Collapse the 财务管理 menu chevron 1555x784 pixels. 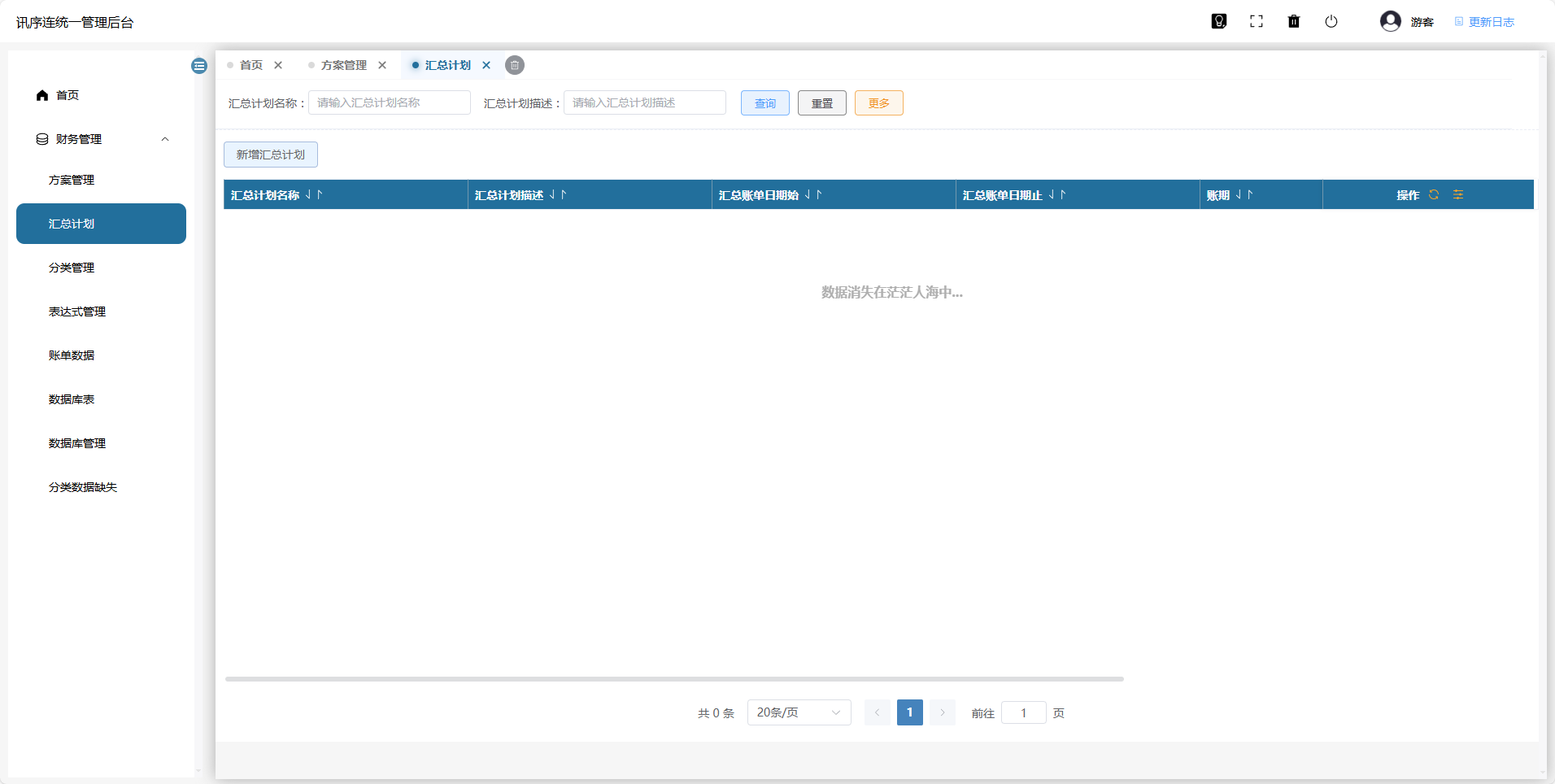click(165, 139)
